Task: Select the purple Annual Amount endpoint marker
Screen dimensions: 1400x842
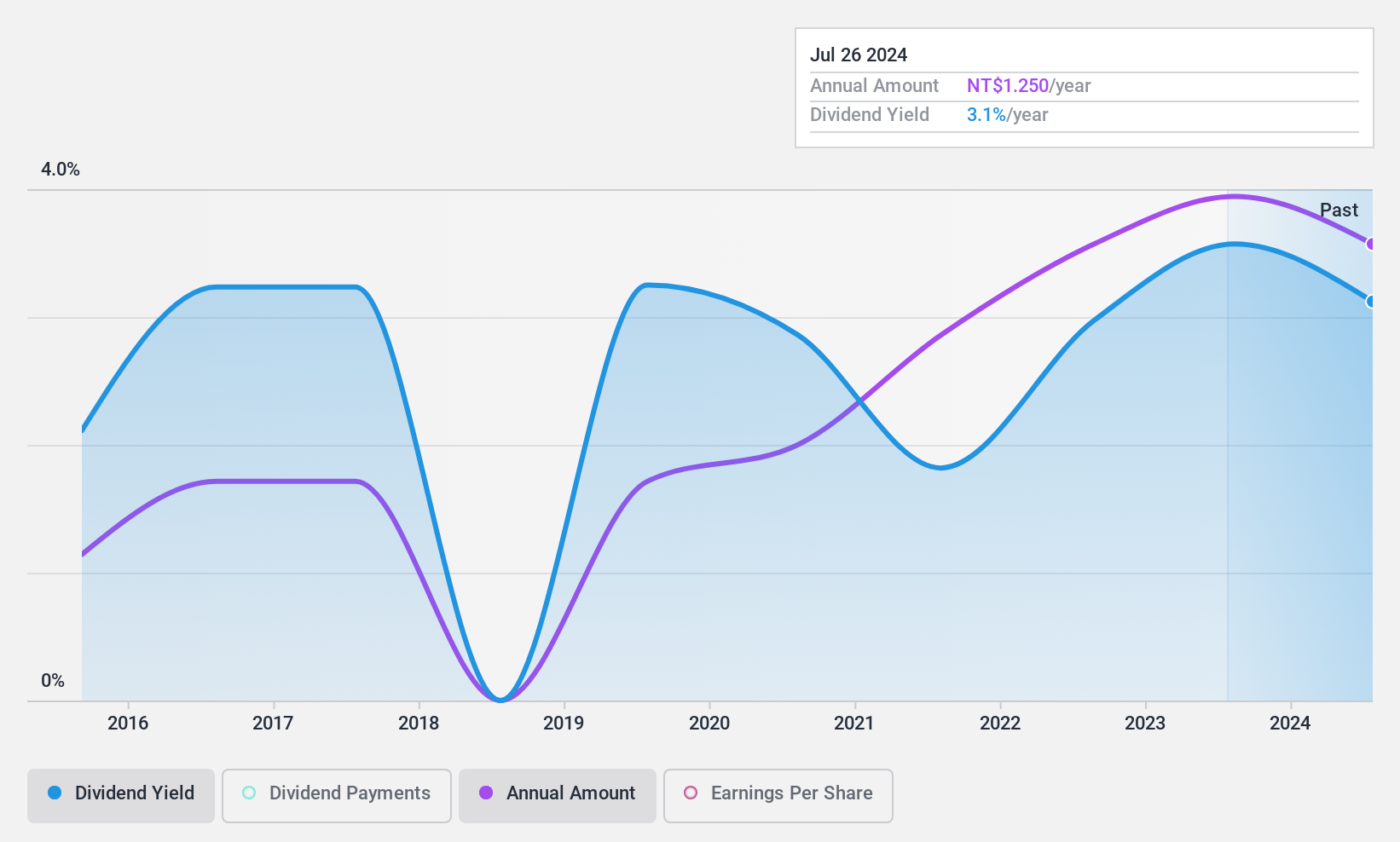Action: click(x=1371, y=245)
